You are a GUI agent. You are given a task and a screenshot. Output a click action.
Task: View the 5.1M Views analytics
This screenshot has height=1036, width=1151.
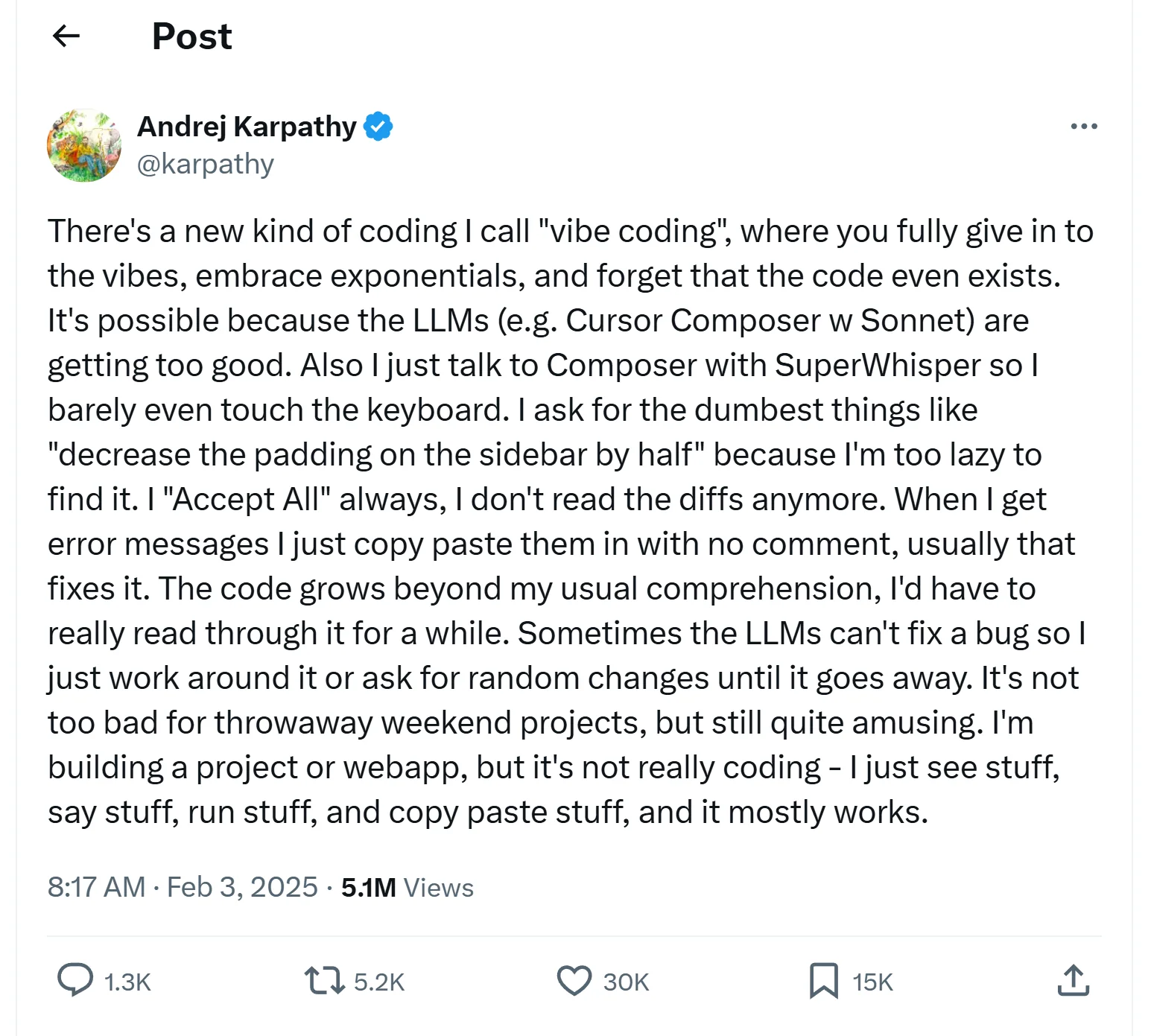(408, 888)
